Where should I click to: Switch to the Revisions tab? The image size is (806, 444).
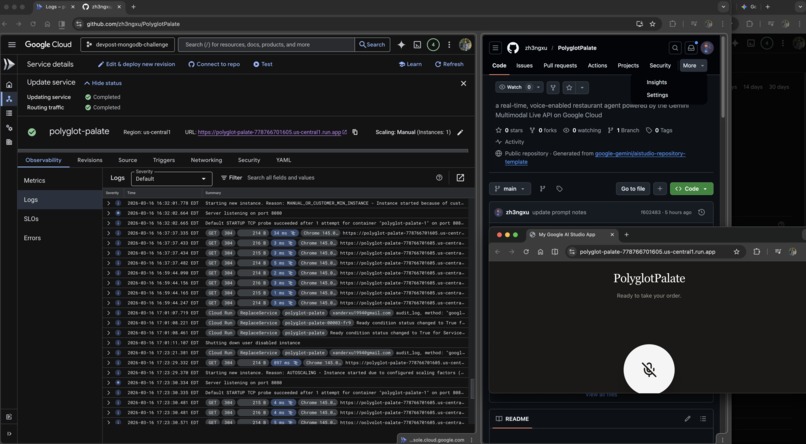90,160
